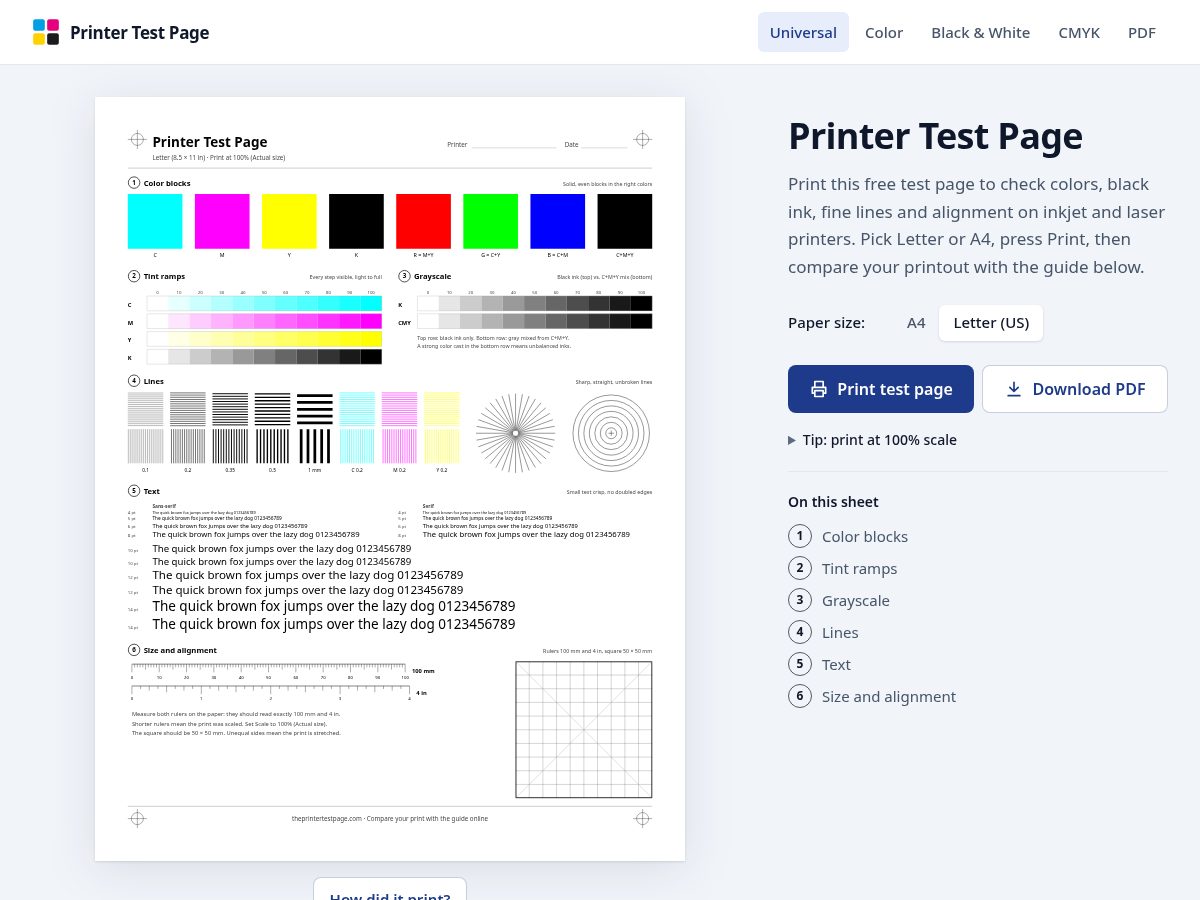Click the K grayscale strip
The height and width of the screenshot is (900, 1200).
click(535, 303)
